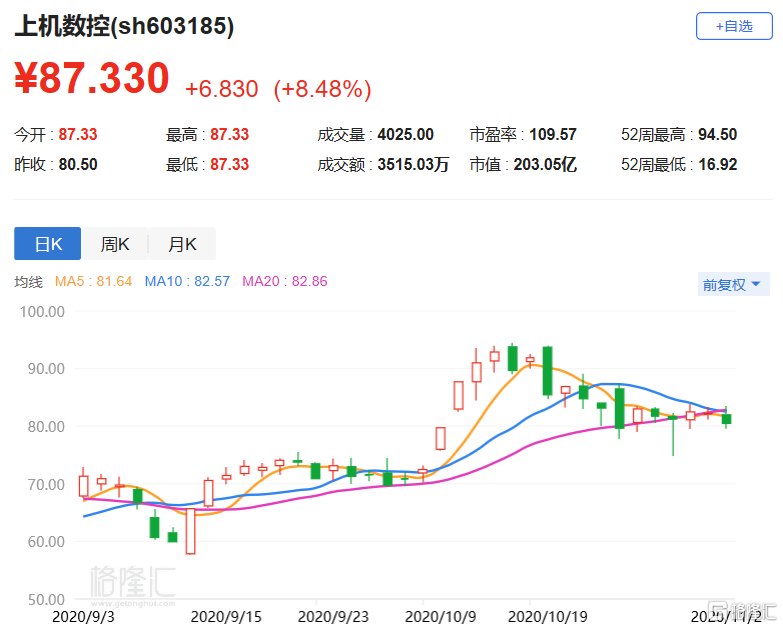Click the 70.00 y-axis label

[46, 484]
